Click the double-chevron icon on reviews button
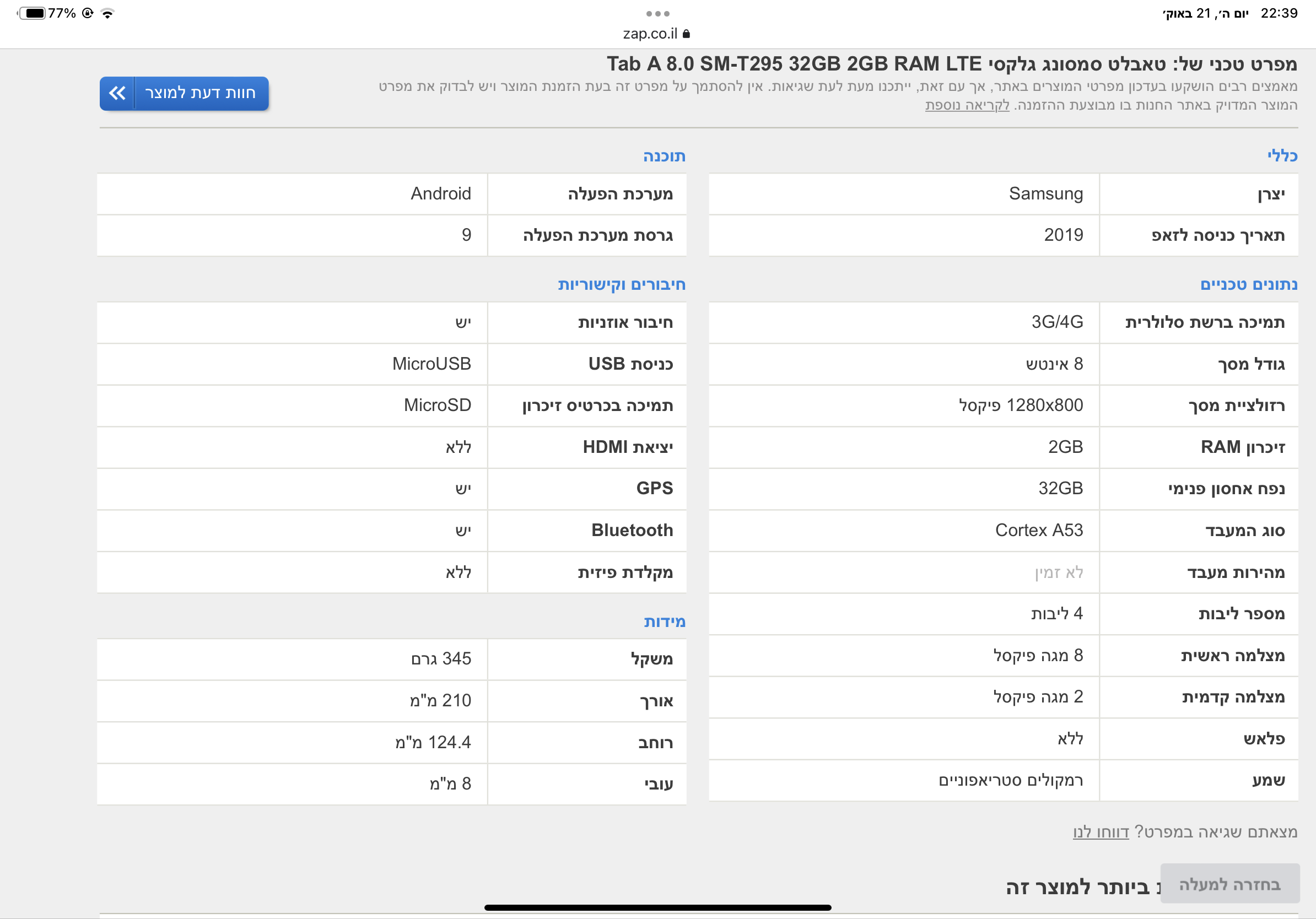This screenshot has height=919, width=1316. (x=117, y=93)
